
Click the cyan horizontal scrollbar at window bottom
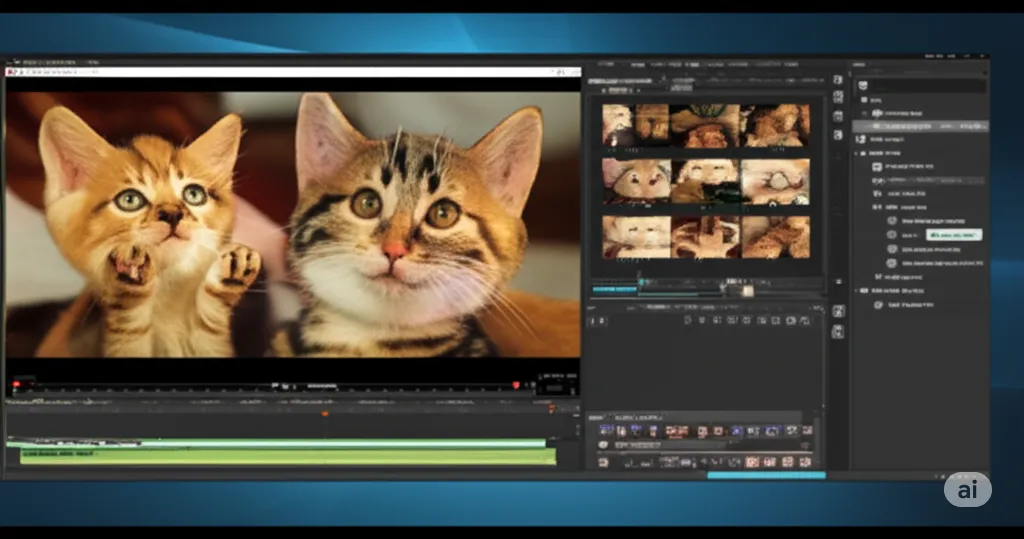point(767,475)
